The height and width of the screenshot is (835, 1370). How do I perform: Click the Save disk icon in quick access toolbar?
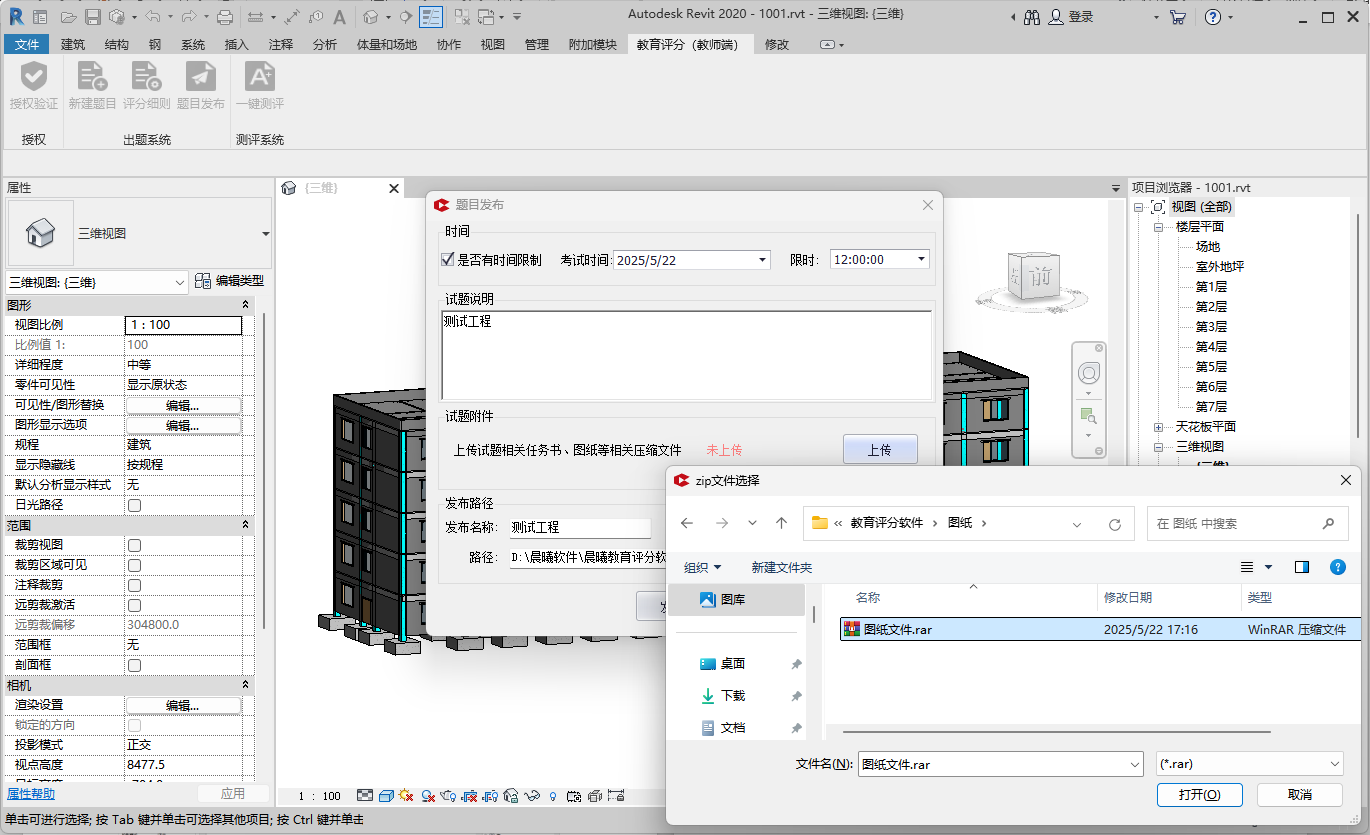click(92, 17)
